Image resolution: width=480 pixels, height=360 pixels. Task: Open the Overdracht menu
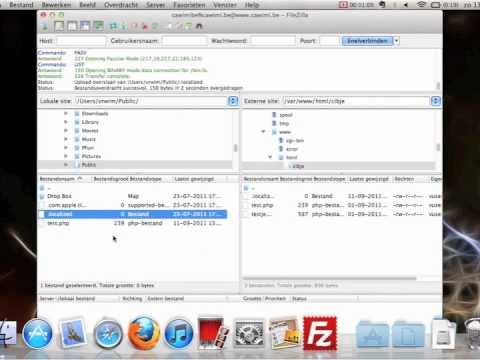click(121, 5)
